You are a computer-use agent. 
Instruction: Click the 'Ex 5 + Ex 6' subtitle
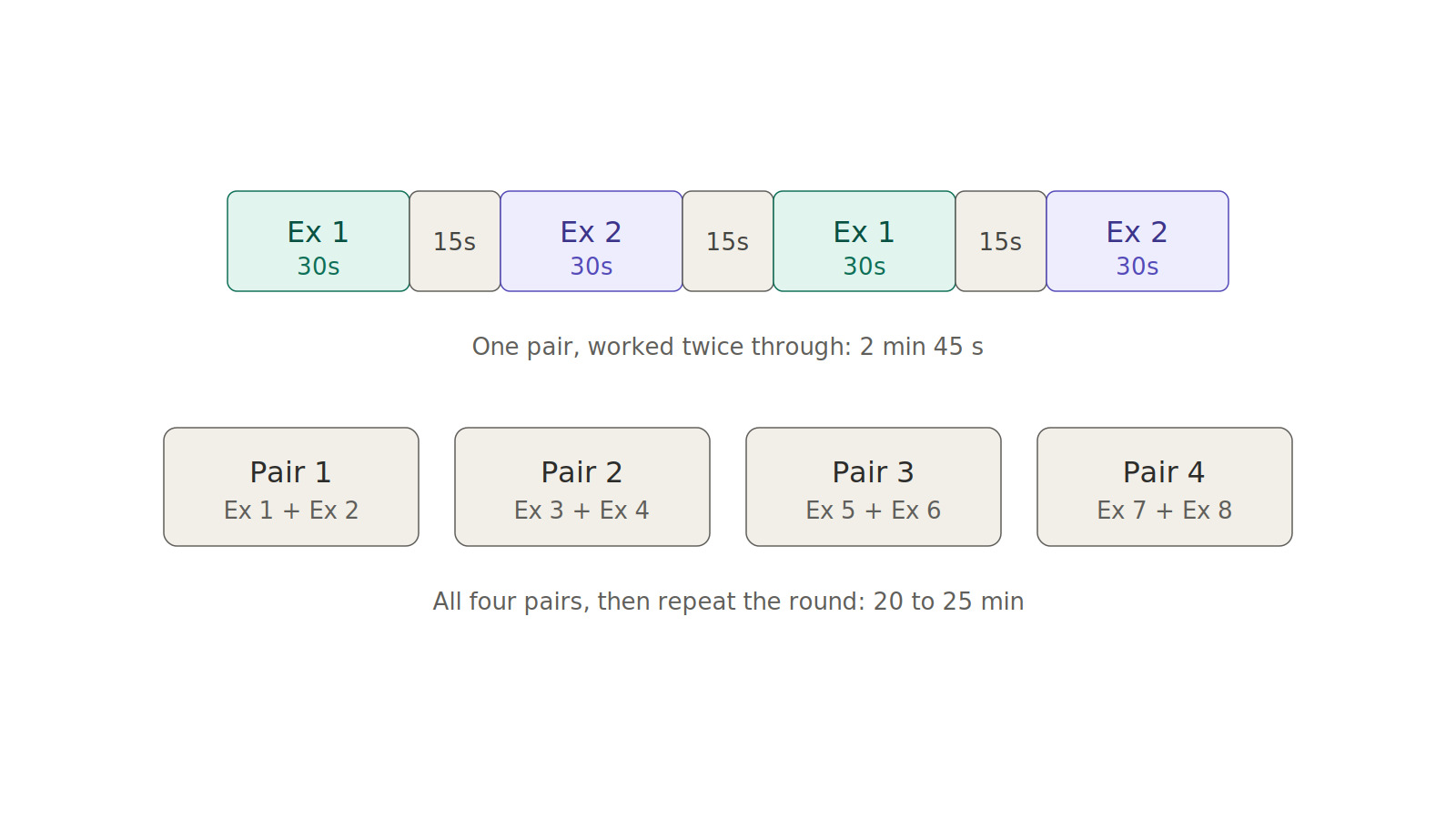(x=874, y=511)
